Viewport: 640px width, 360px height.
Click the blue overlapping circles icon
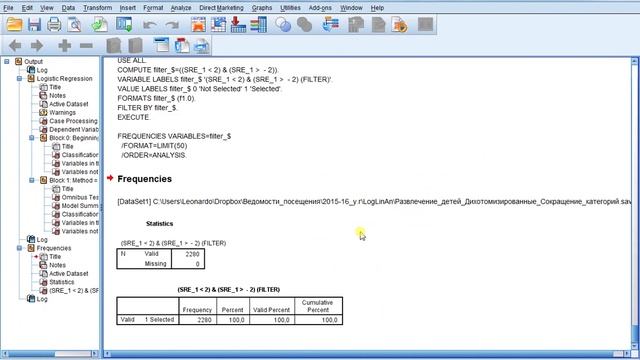283,25
